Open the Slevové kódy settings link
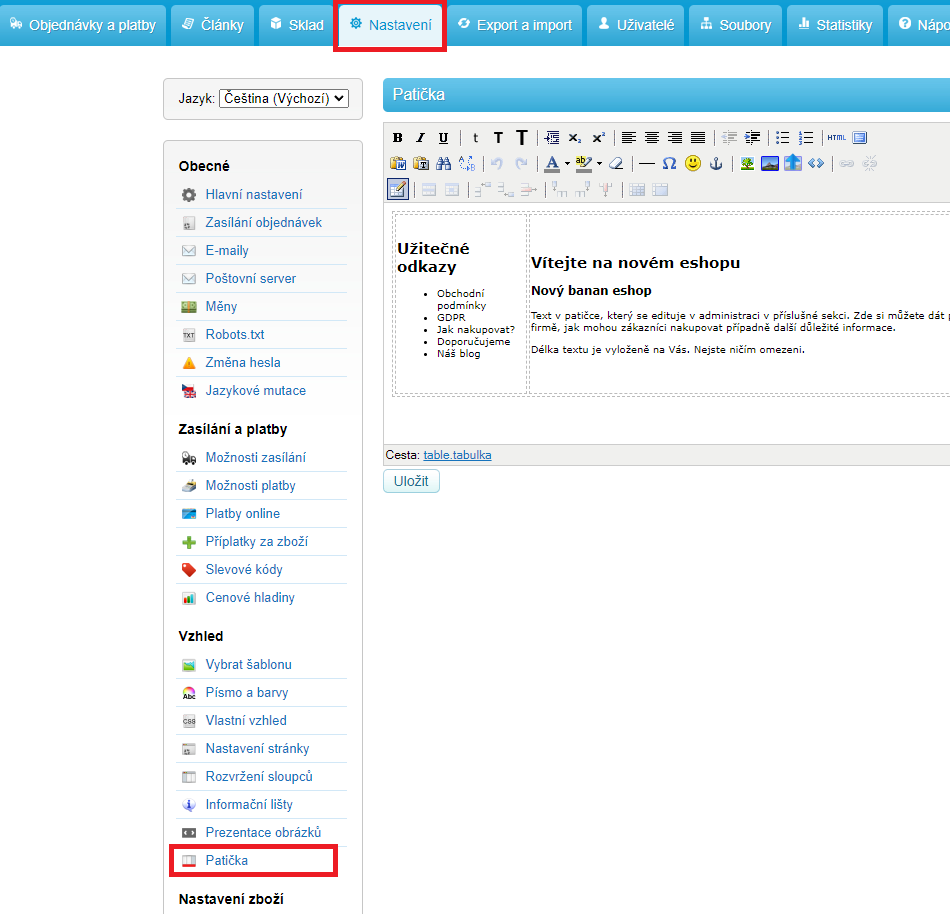The height and width of the screenshot is (914, 950). (x=244, y=569)
